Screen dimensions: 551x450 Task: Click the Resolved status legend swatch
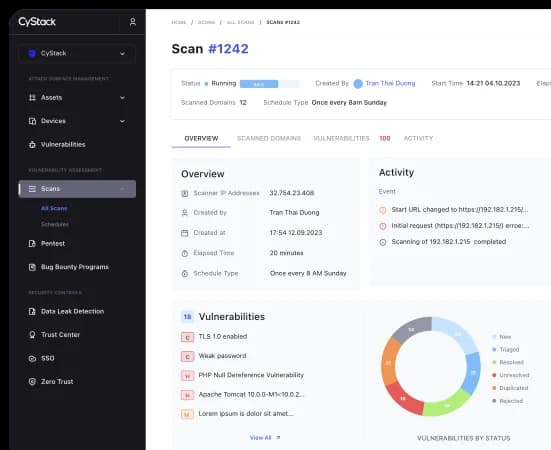click(x=494, y=362)
